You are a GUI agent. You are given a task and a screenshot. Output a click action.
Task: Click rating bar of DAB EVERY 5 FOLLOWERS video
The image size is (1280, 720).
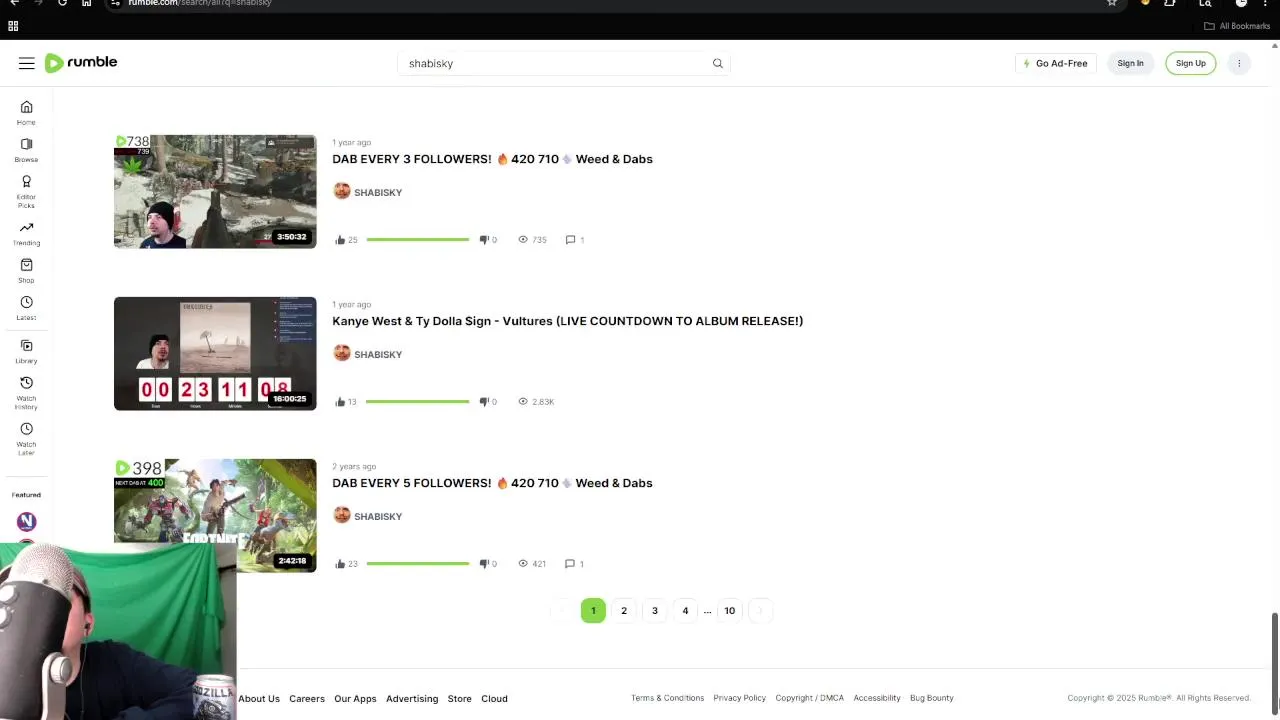[x=417, y=564]
